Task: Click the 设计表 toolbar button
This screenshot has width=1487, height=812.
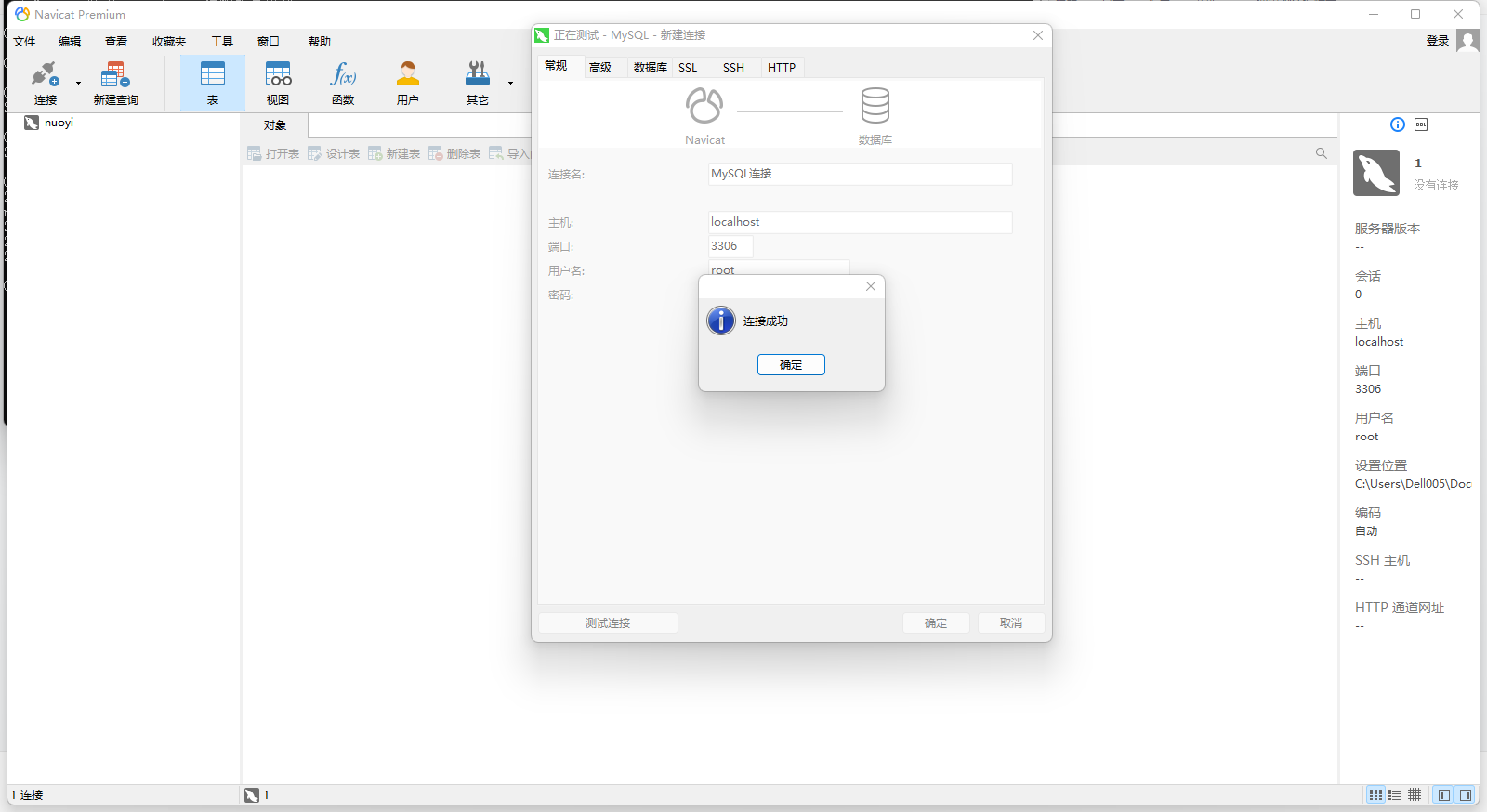Action: 334,154
